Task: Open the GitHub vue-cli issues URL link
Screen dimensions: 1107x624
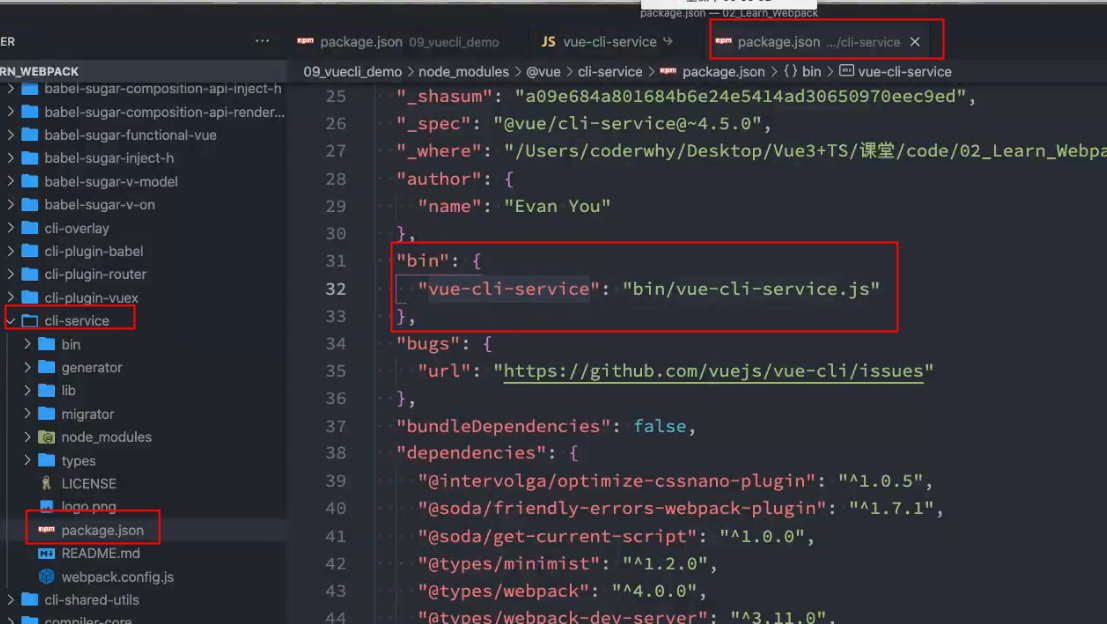Action: pos(713,371)
